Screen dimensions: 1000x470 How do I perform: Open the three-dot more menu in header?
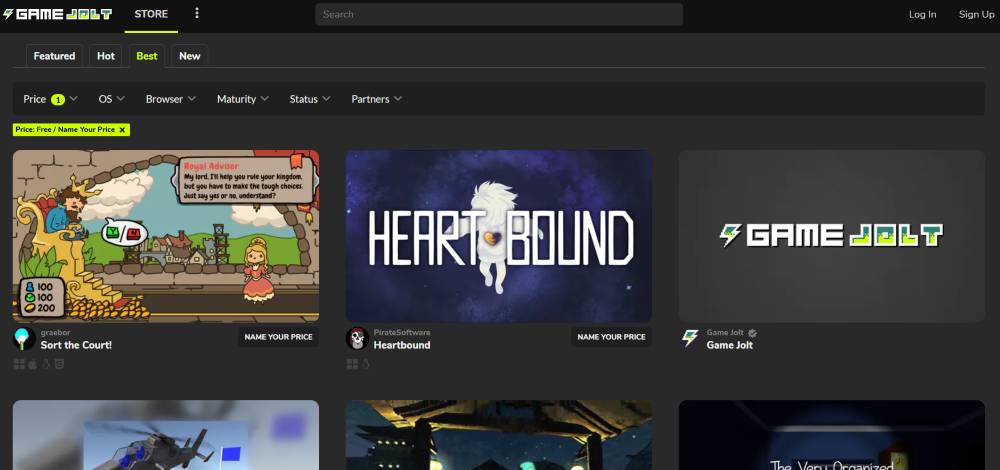click(x=196, y=13)
